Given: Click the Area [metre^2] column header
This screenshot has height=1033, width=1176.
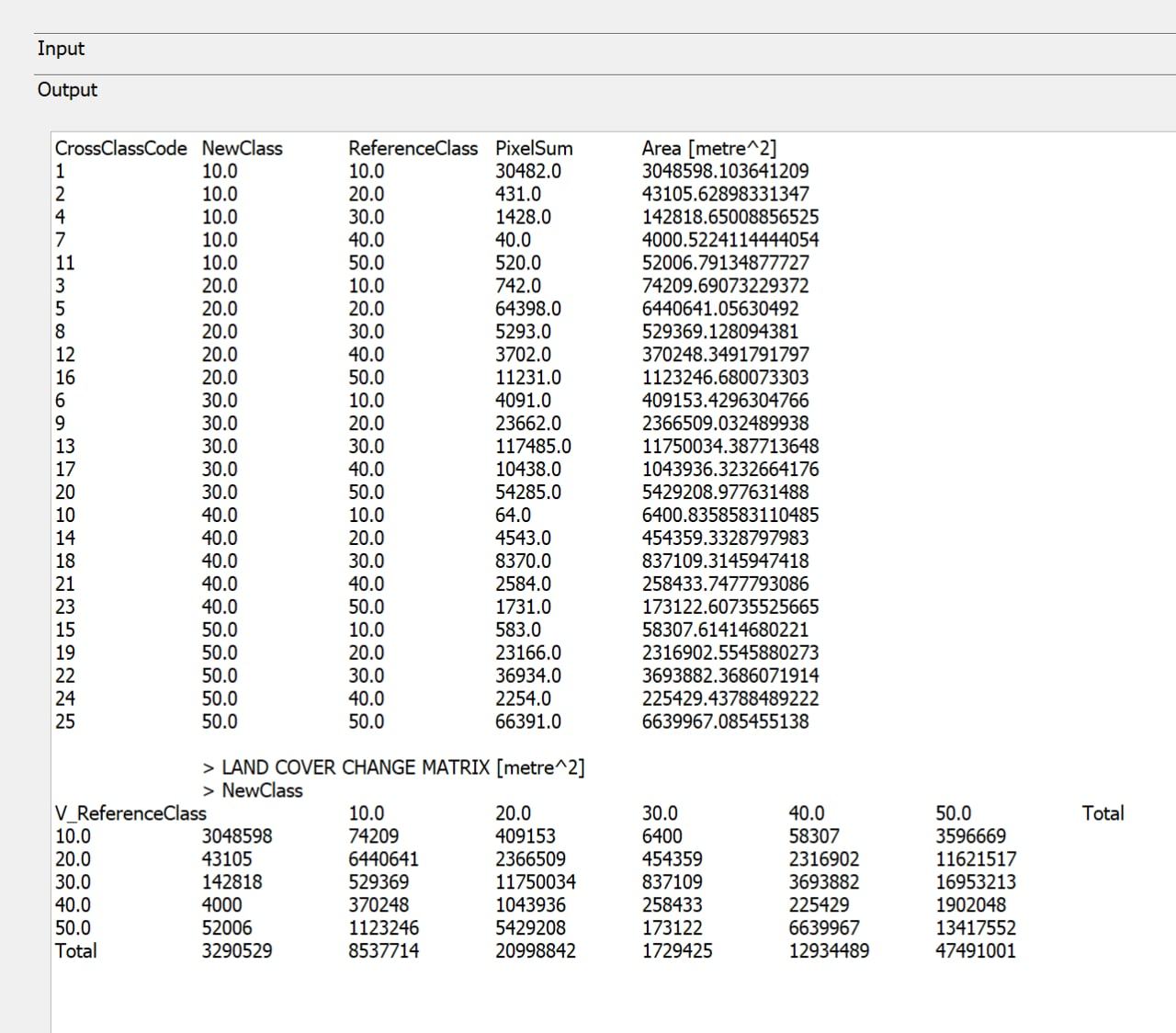Looking at the screenshot, I should (x=708, y=148).
